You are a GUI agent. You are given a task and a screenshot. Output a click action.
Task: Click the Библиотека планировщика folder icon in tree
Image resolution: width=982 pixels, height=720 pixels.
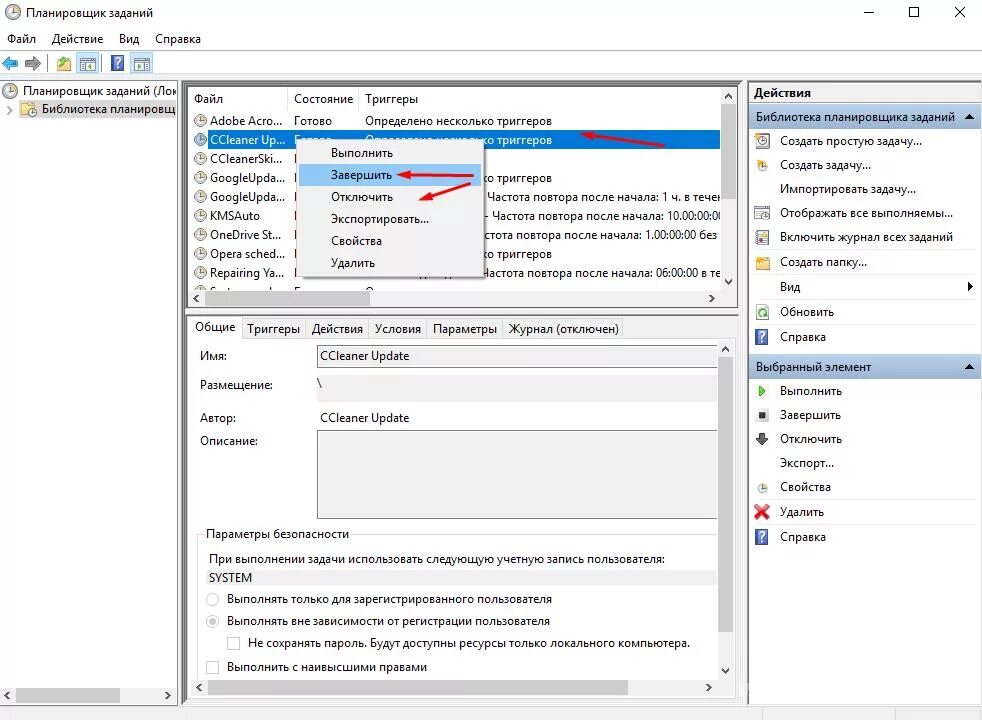pos(29,110)
